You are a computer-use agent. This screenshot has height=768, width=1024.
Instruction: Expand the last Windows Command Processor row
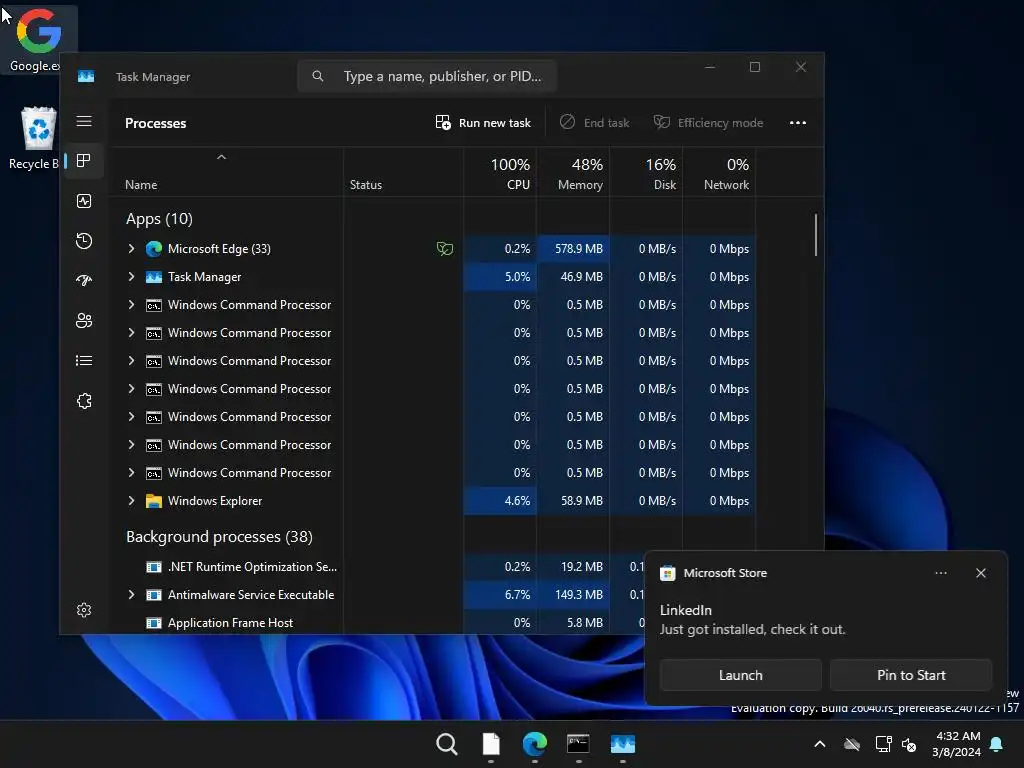pyautogui.click(x=131, y=473)
